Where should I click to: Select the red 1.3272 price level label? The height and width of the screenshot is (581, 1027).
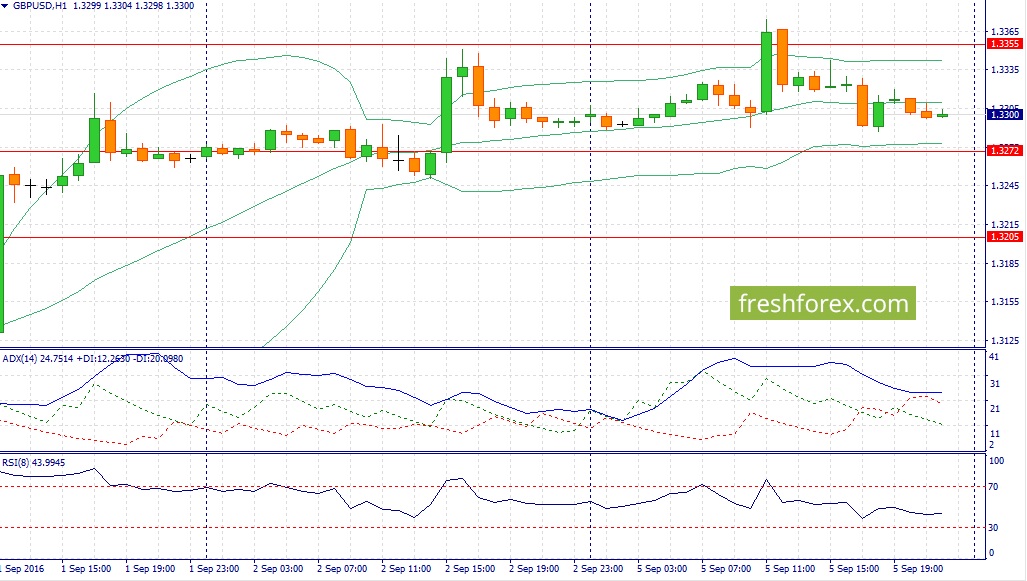1004,151
